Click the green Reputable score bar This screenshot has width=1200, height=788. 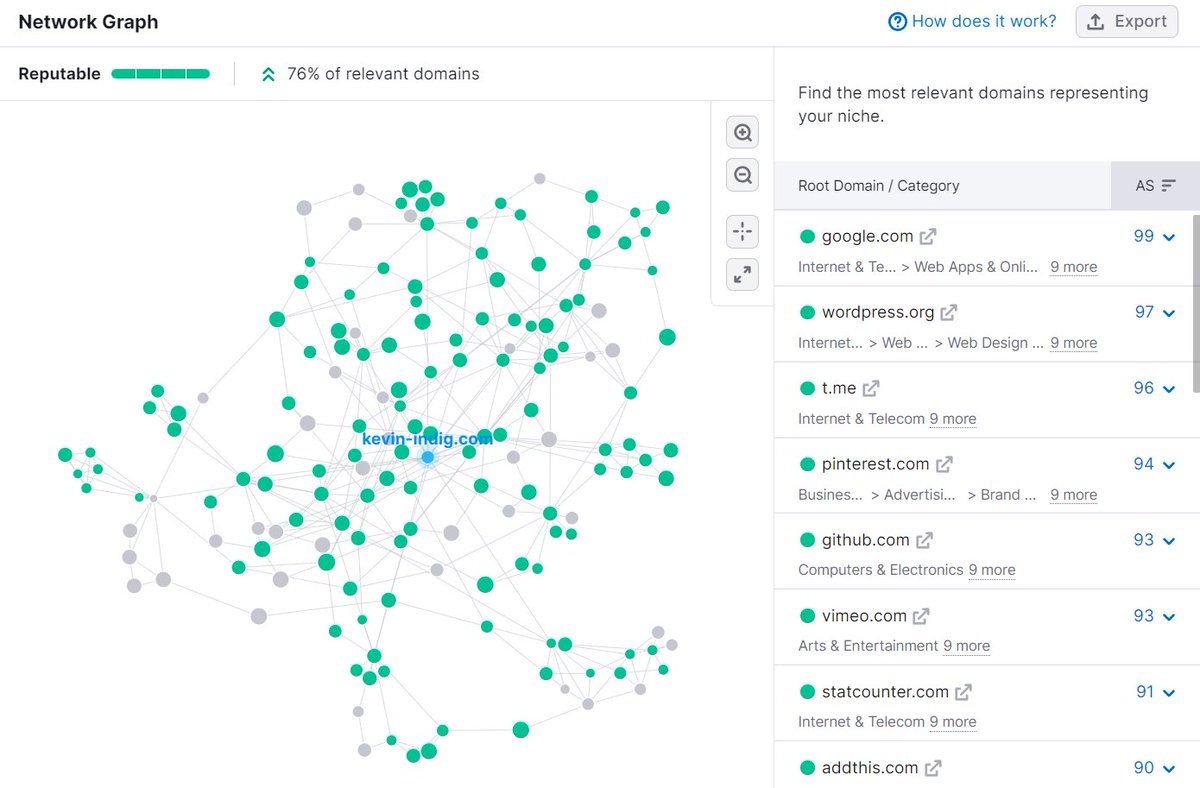tap(165, 73)
